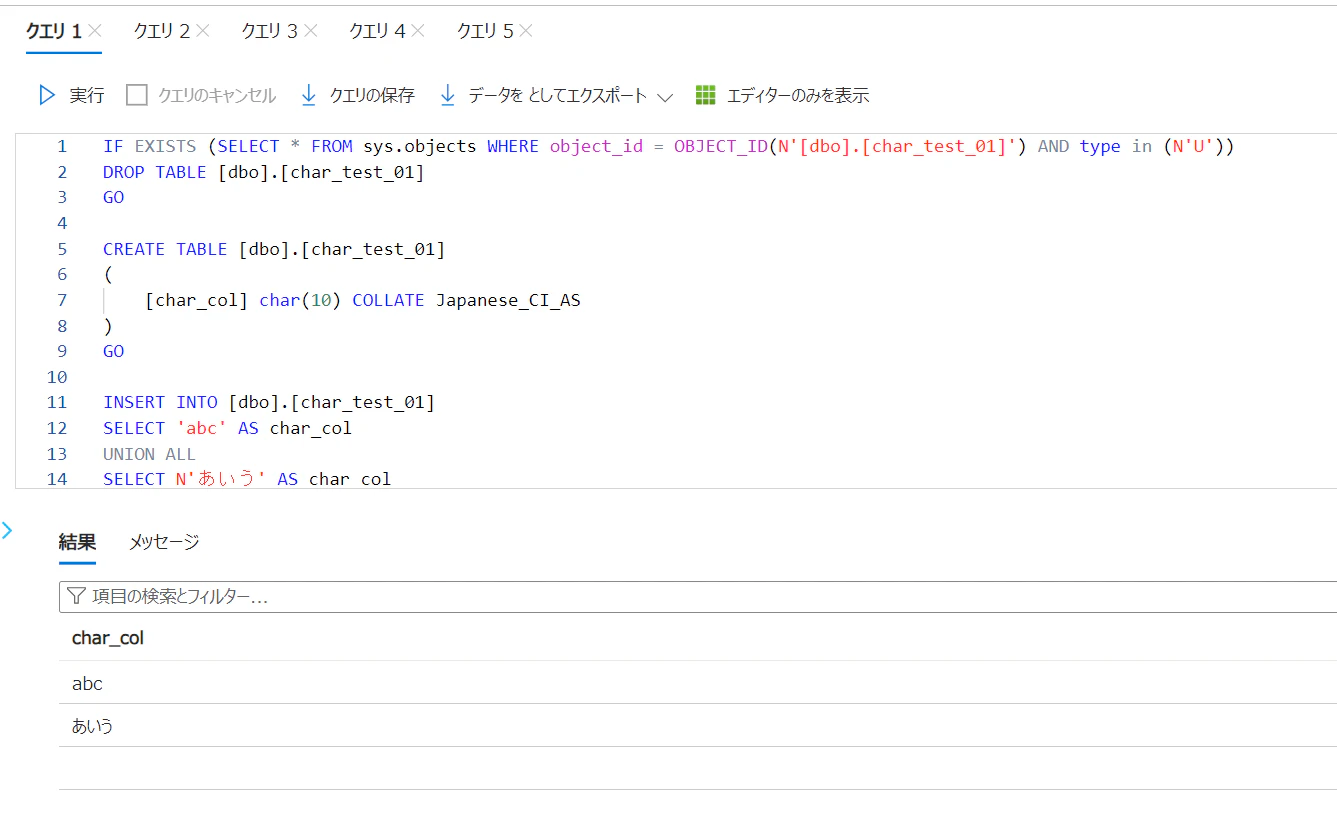
Task: Click the データを としてエクスポート label
Action: [x=558, y=96]
